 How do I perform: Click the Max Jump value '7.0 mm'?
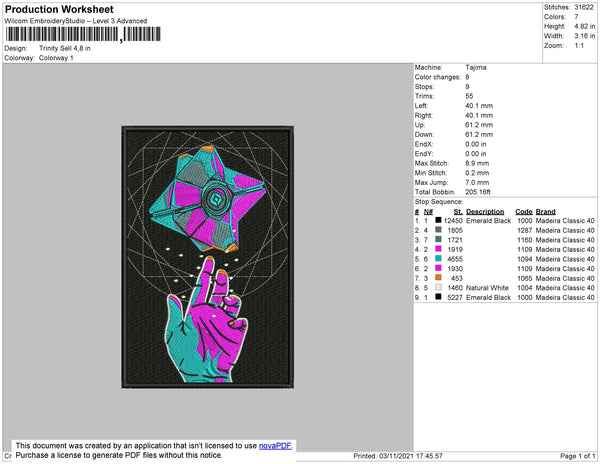click(x=477, y=182)
